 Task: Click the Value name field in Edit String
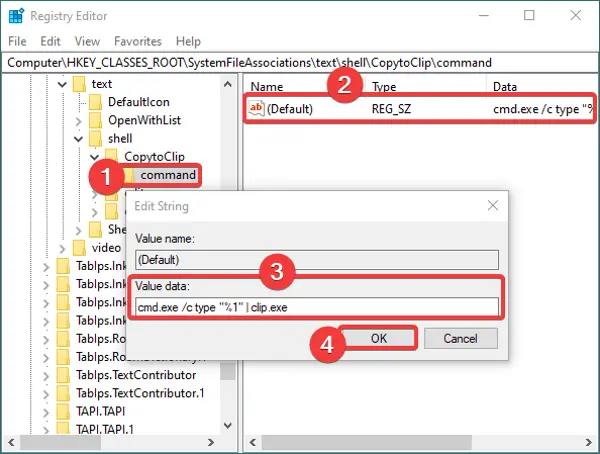[x=317, y=260]
